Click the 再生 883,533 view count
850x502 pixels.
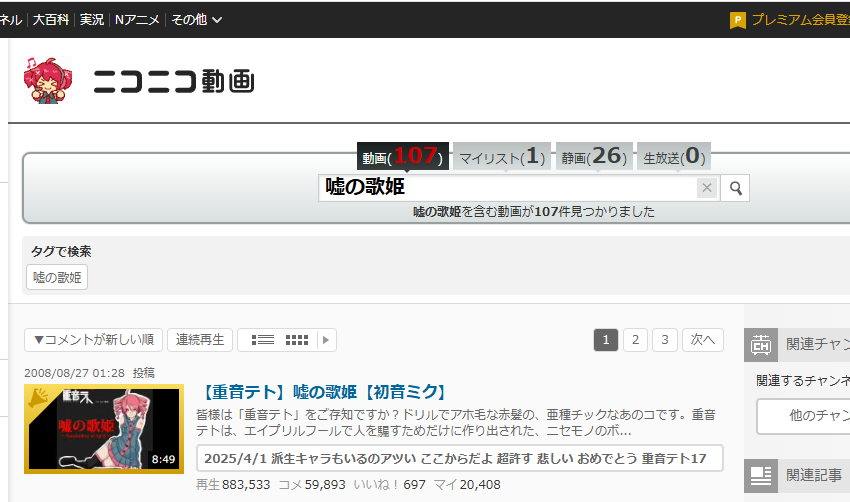(x=233, y=485)
